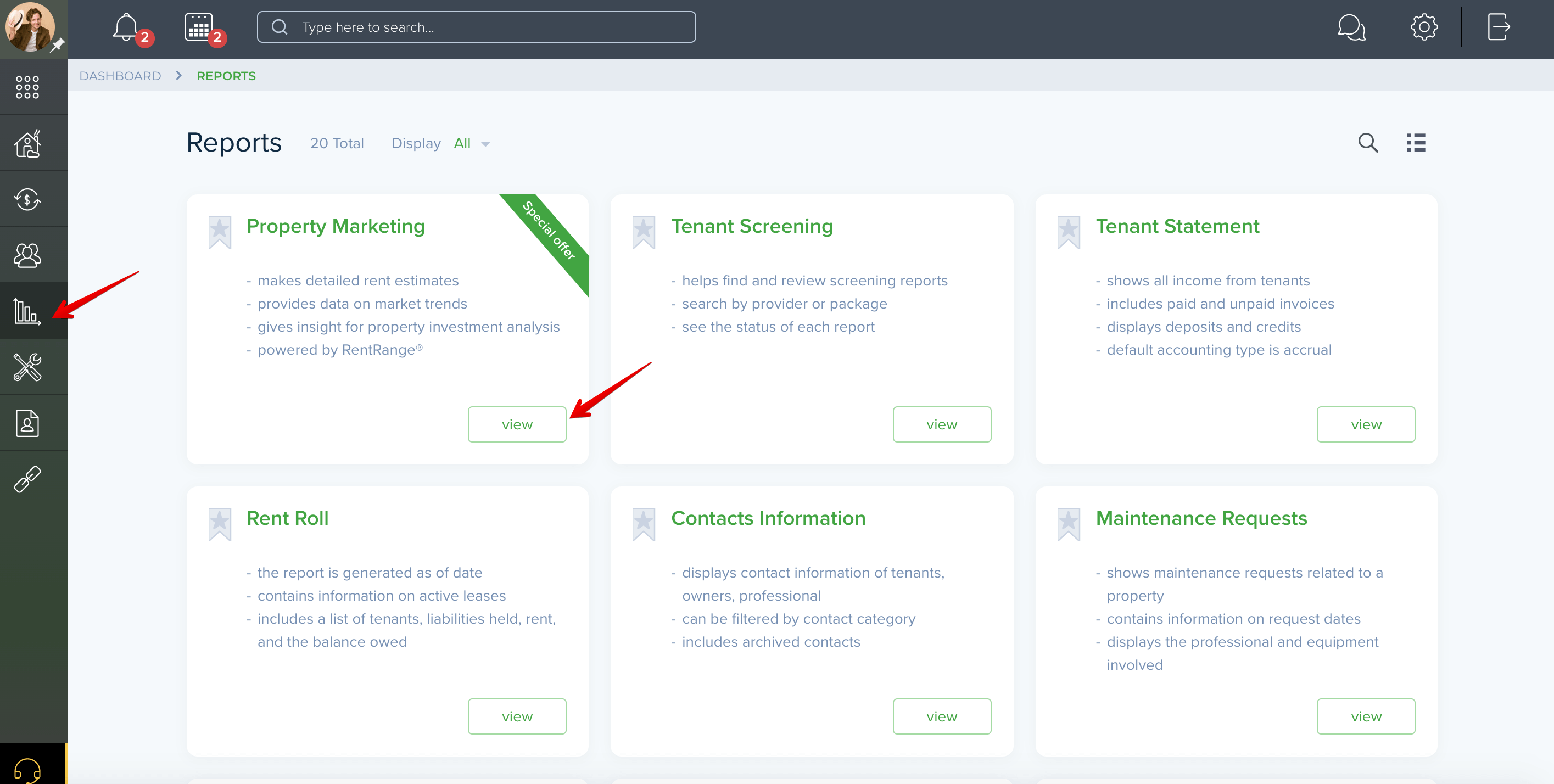
Task: Click the '20 Total' count text
Action: point(337,143)
